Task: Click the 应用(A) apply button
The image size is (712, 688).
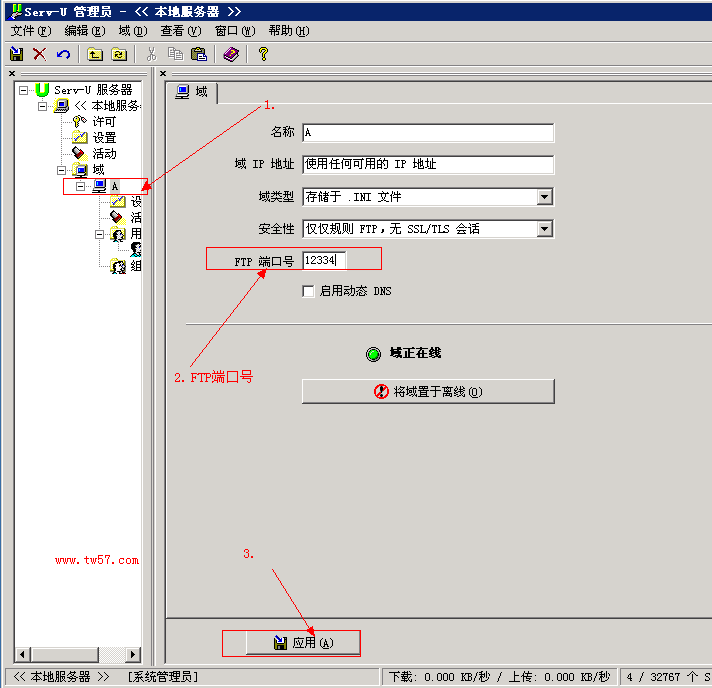Action: [x=291, y=643]
